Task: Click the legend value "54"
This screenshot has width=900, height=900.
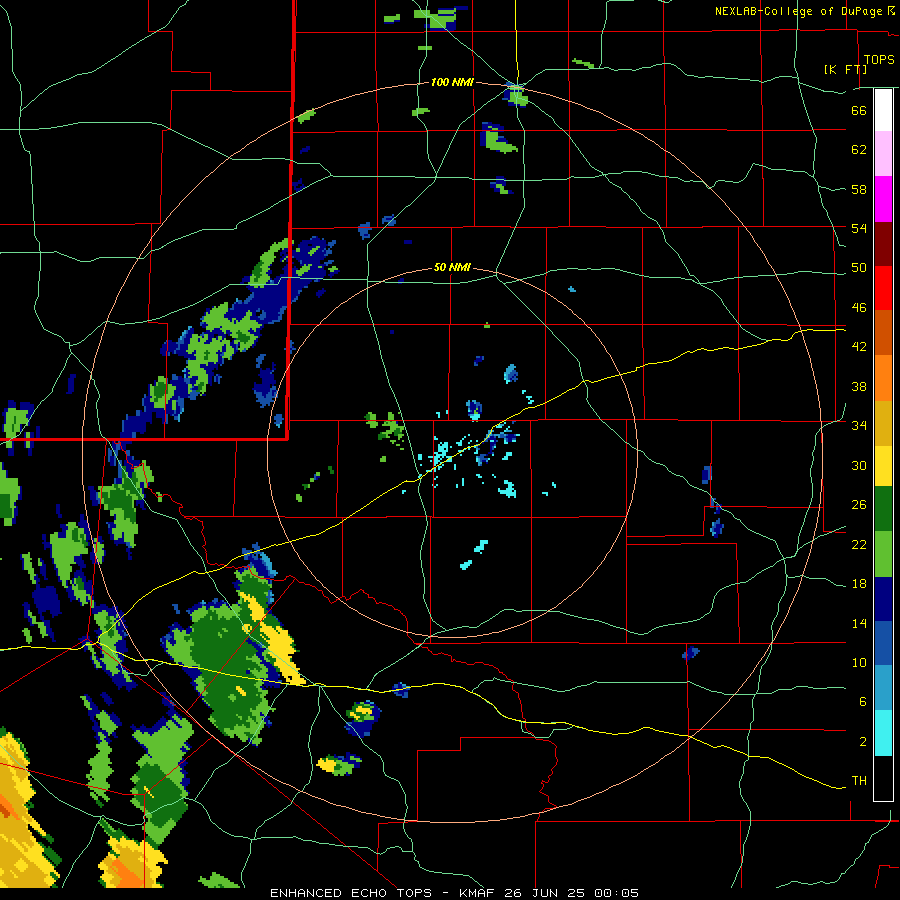Action: 859,228
